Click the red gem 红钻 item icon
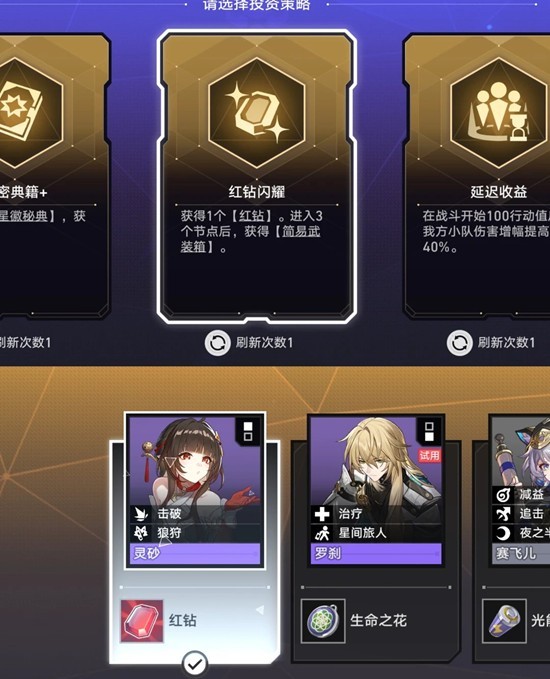The height and width of the screenshot is (679, 550). pos(142,621)
